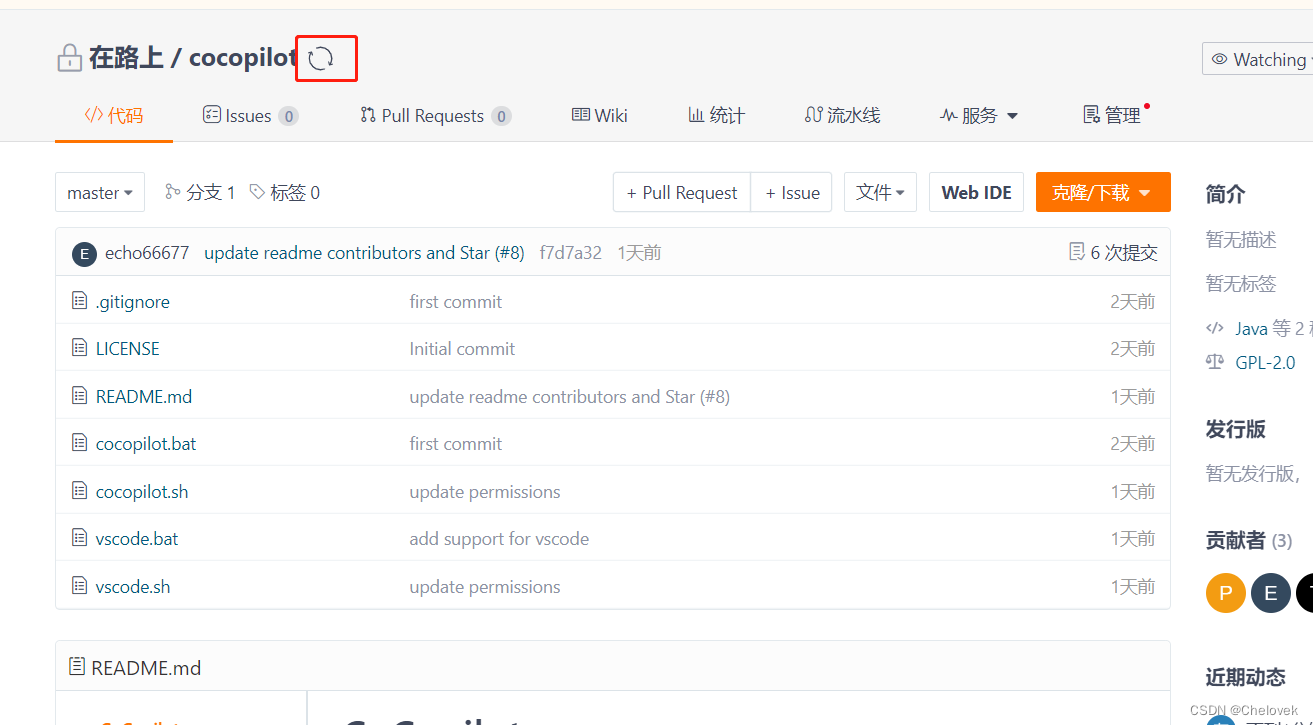
Task: Open the 克隆/下载 dropdown button
Action: pos(1103,192)
